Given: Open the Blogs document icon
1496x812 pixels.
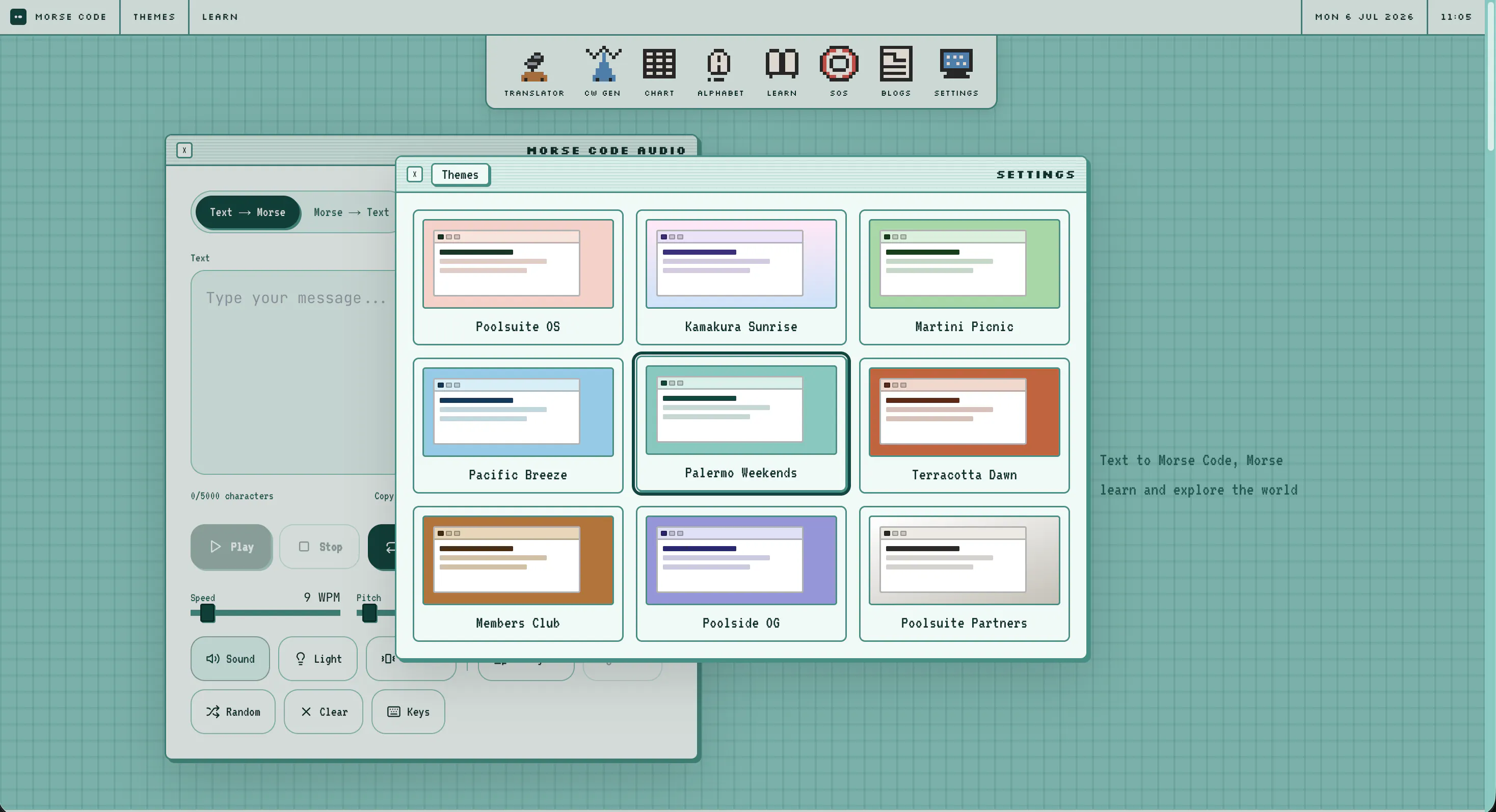Looking at the screenshot, I should (895, 72).
